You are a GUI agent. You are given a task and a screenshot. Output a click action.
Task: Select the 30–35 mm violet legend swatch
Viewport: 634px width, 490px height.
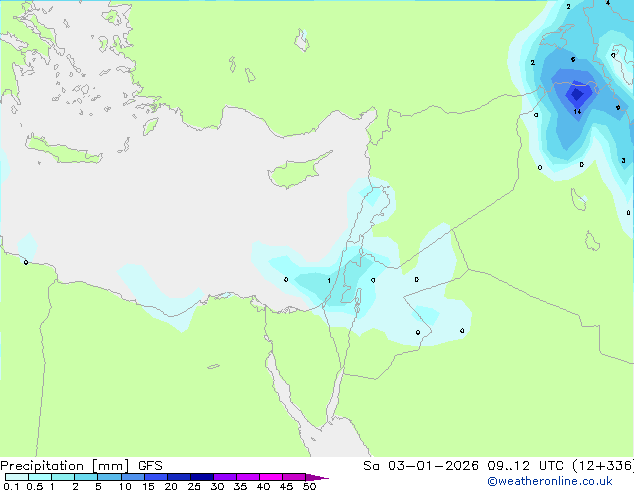click(224, 477)
